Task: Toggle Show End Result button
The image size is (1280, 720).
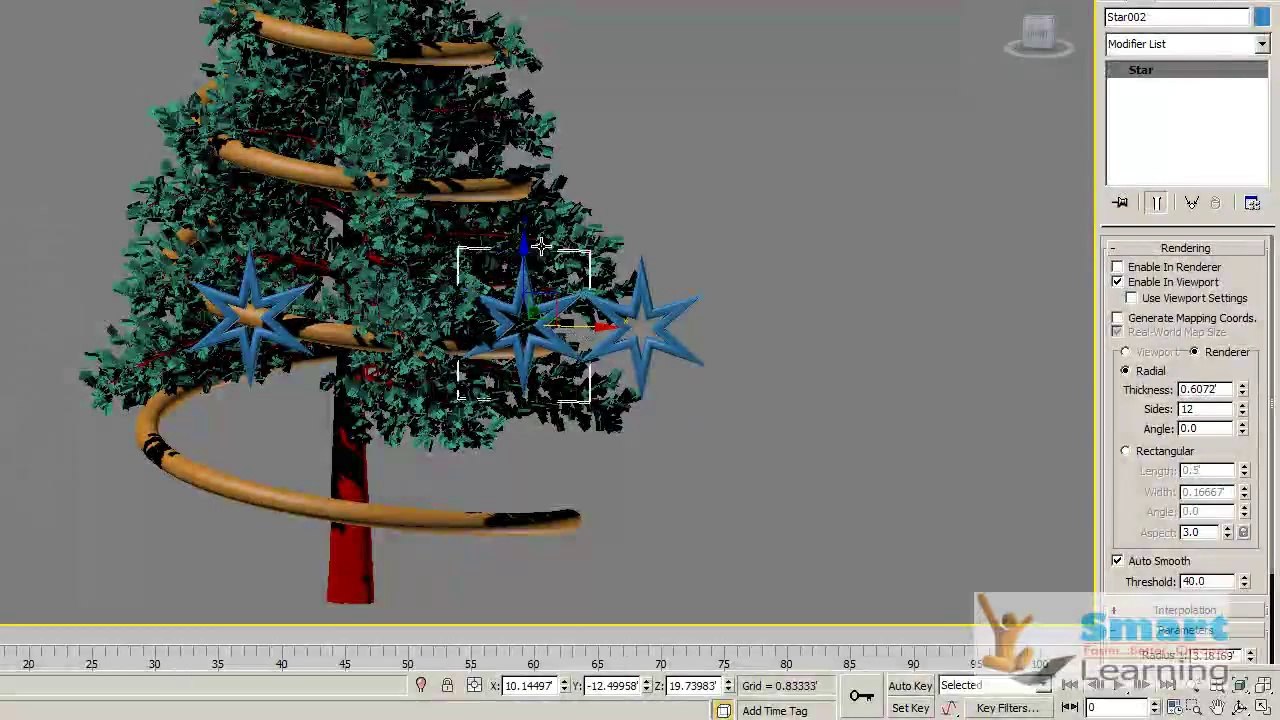Action: pyautogui.click(x=1157, y=203)
